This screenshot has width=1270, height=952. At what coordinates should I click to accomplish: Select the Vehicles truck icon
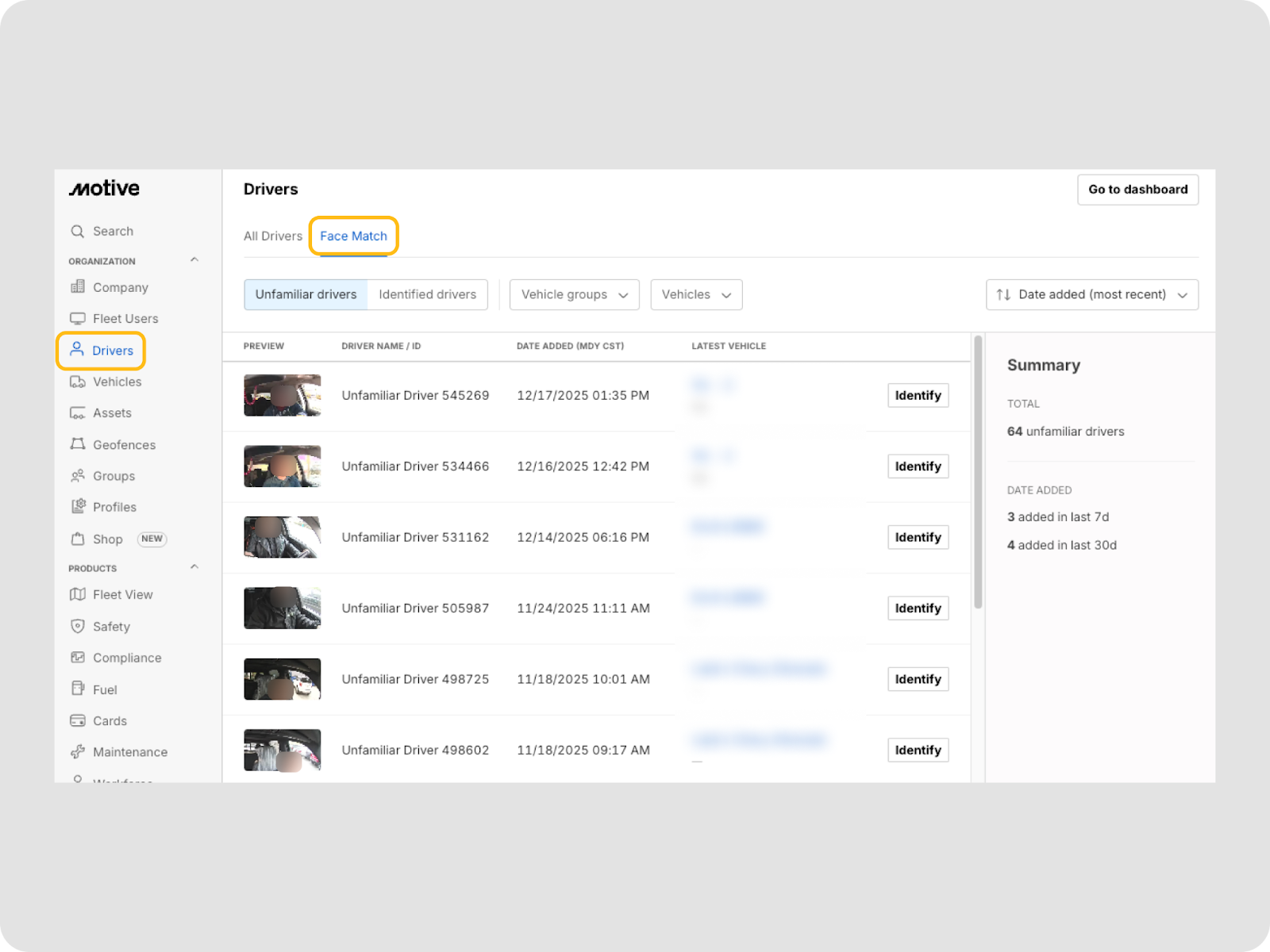[x=77, y=382]
